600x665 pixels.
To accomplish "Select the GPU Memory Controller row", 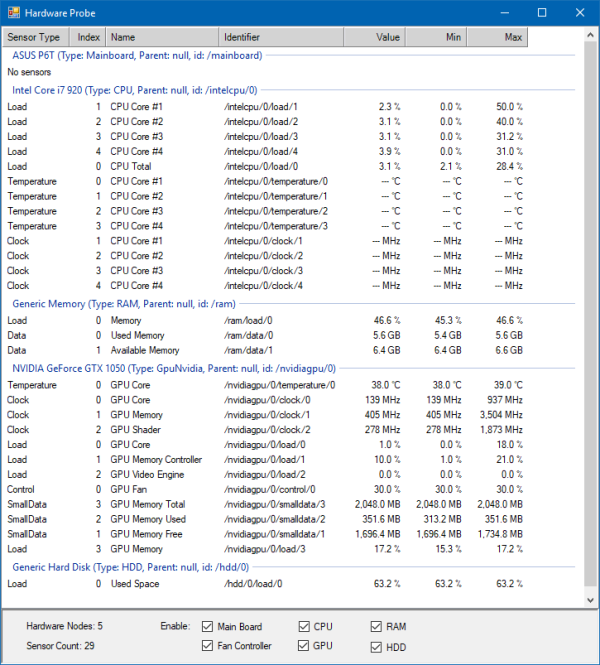I will point(265,460).
